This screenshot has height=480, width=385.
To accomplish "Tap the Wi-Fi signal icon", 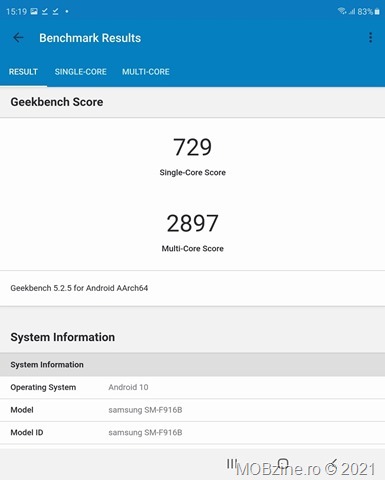I will tap(342, 11).
